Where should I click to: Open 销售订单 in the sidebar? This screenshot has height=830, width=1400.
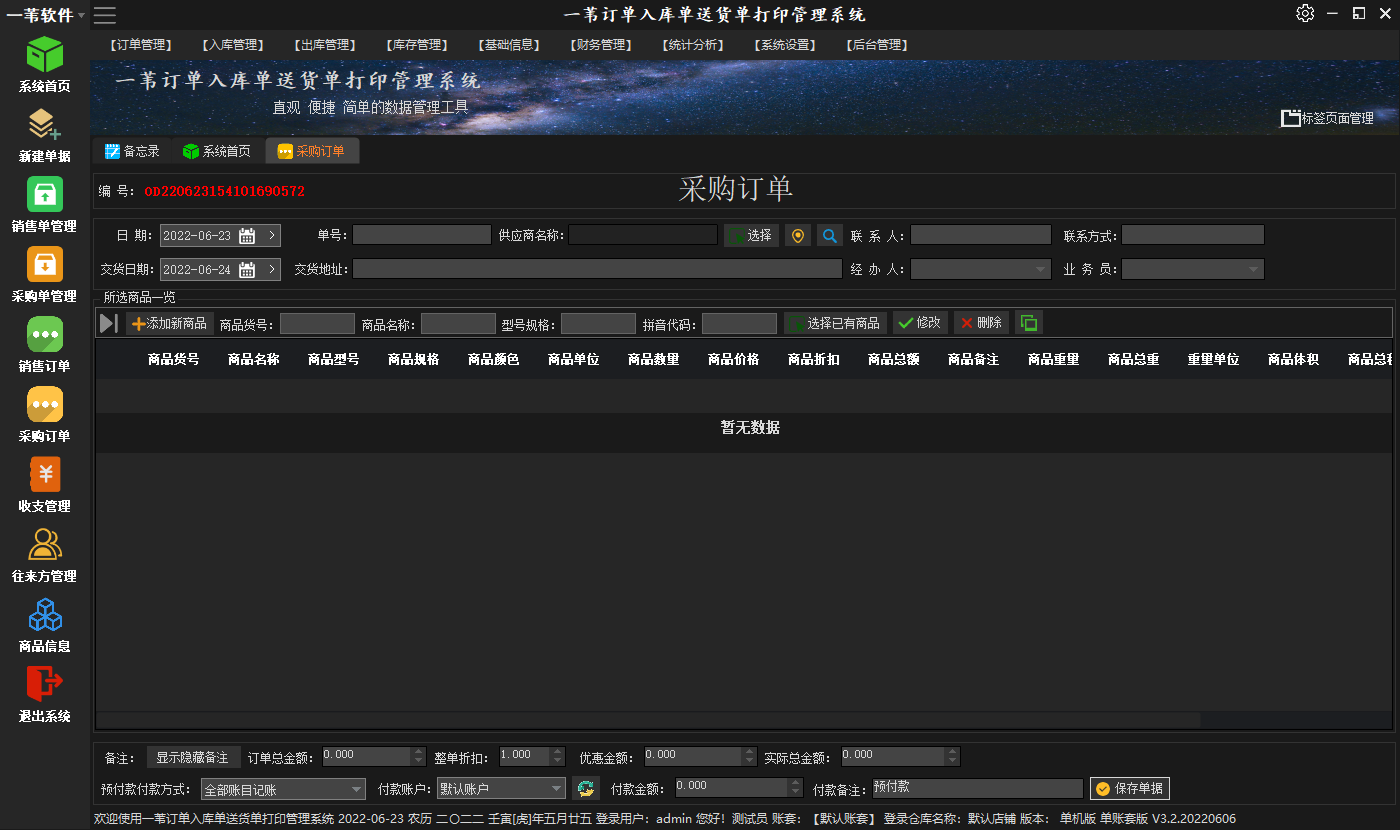point(45,345)
